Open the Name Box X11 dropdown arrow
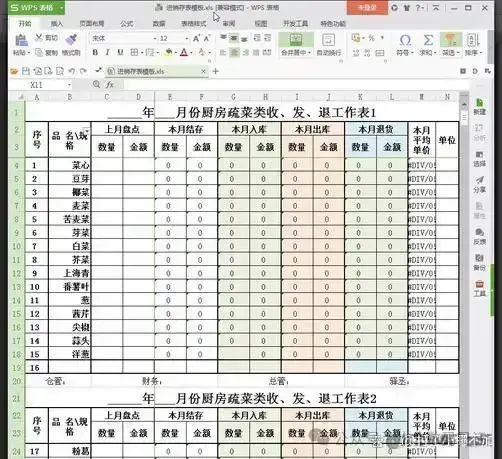 pos(69,85)
